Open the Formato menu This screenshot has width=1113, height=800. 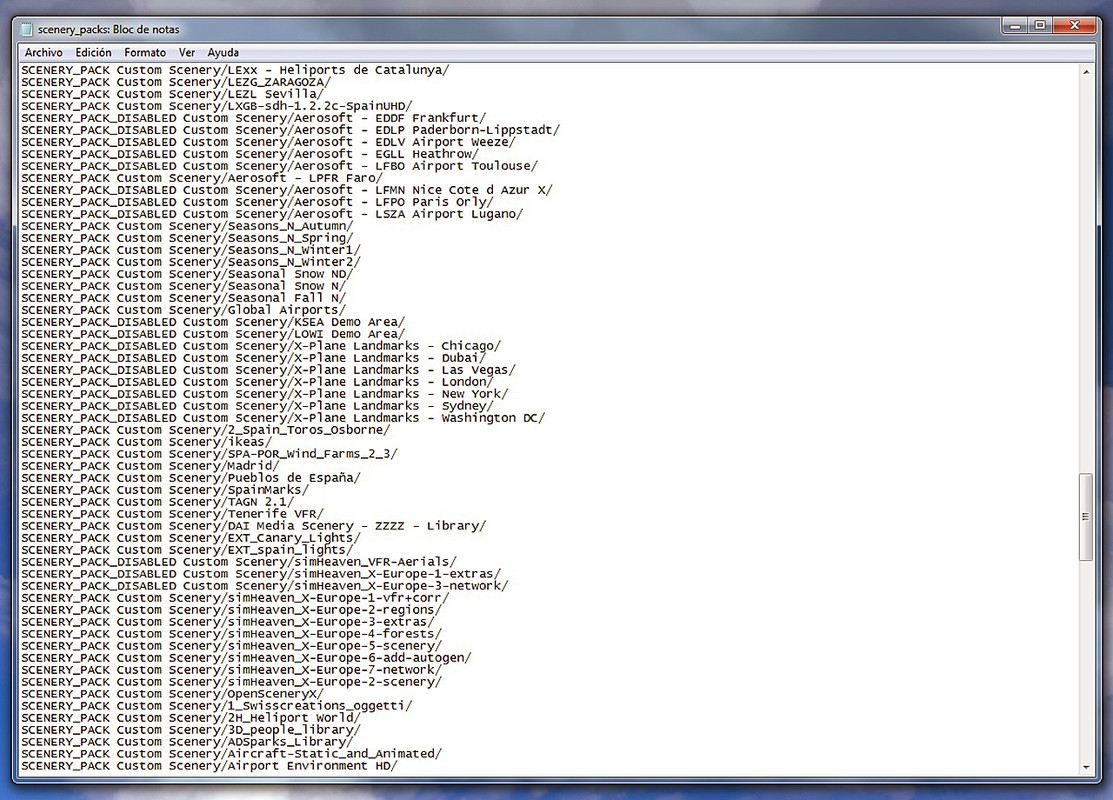[145, 53]
